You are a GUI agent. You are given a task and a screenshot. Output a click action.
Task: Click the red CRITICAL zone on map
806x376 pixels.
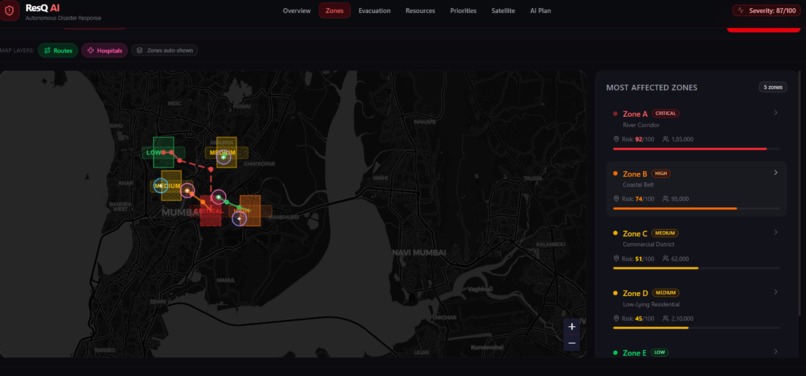point(210,210)
